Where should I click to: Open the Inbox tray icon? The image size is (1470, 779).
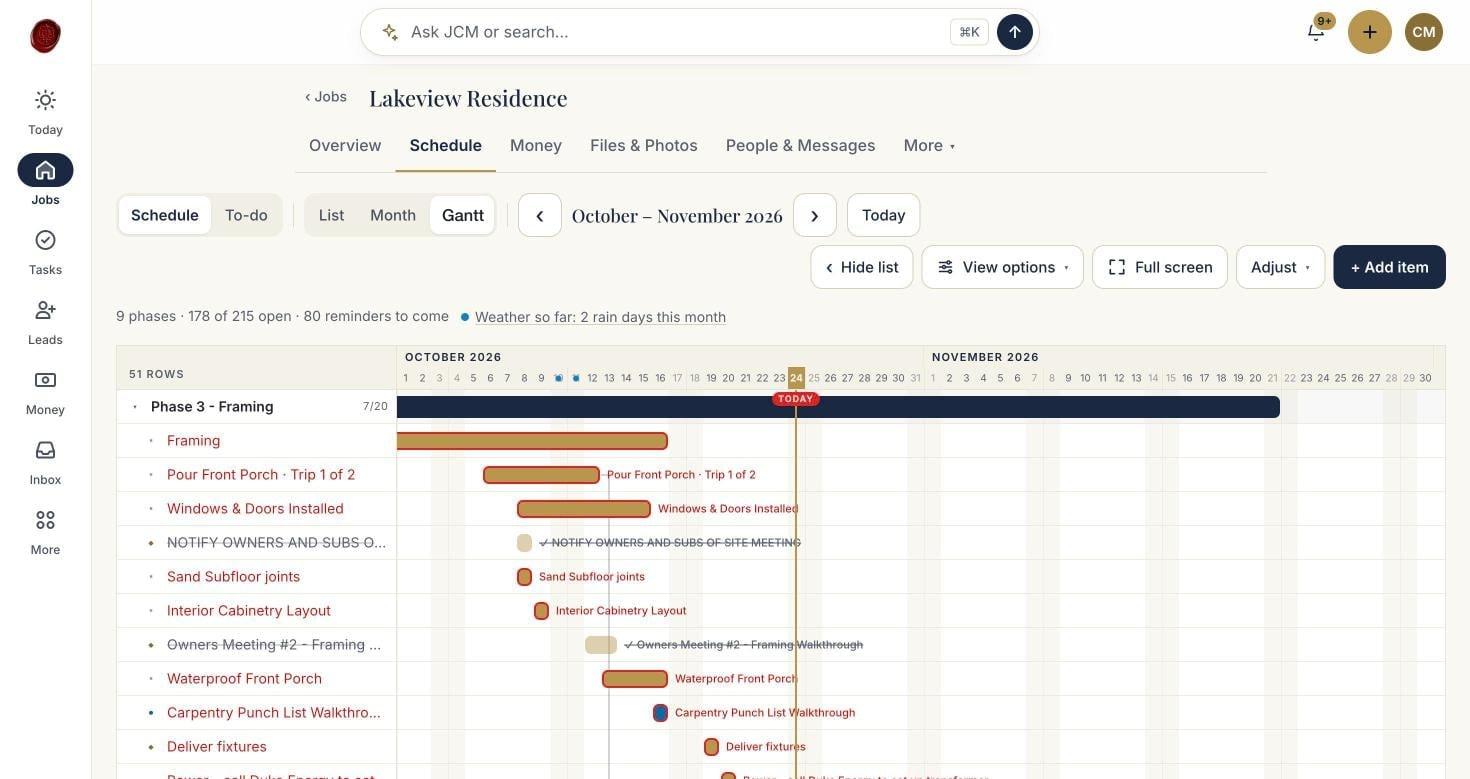pos(45,450)
